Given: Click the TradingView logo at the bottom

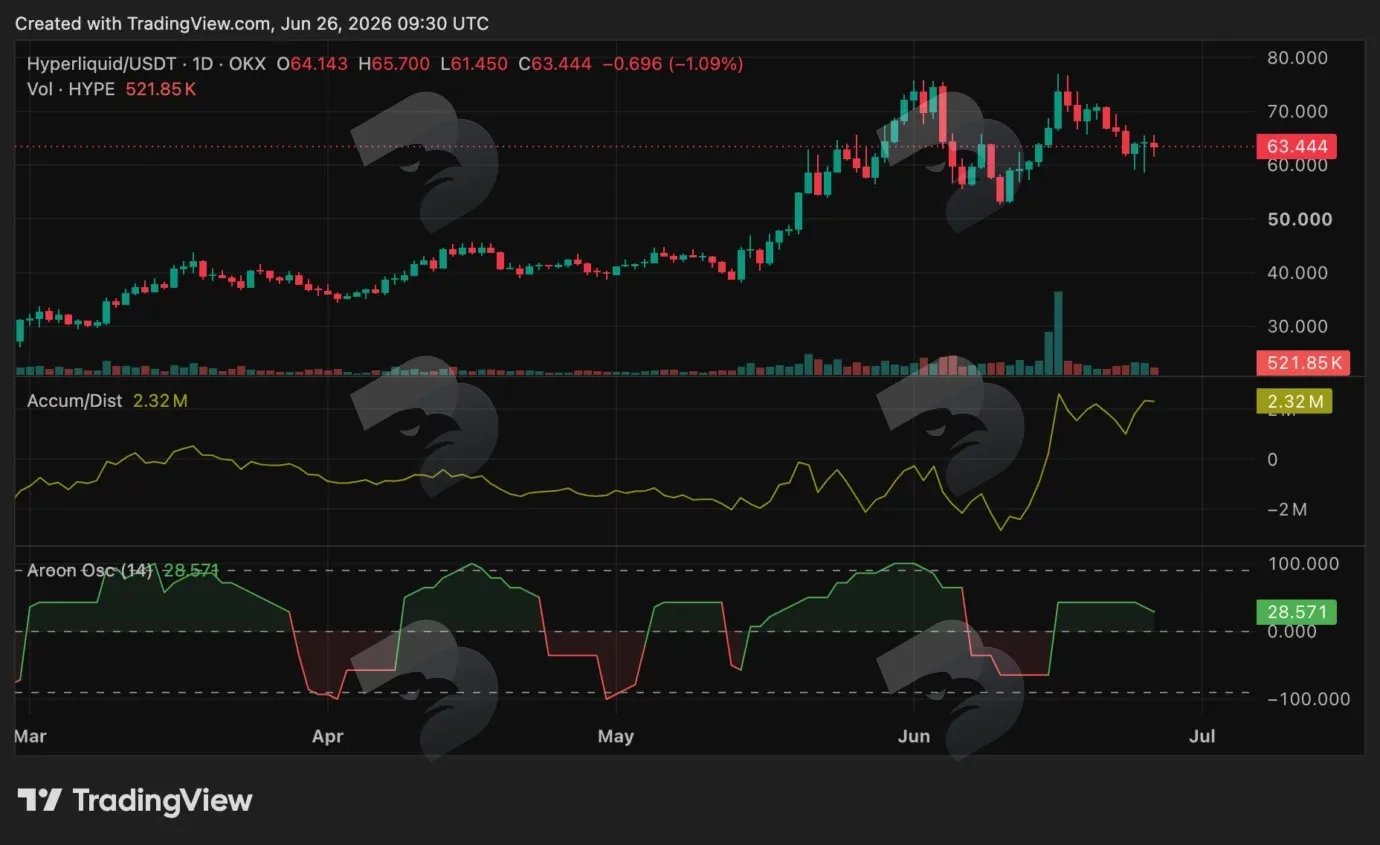Looking at the screenshot, I should point(135,801).
